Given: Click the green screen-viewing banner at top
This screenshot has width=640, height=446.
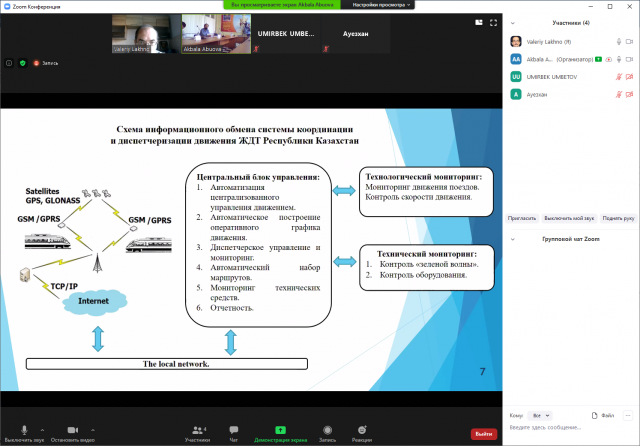Looking at the screenshot, I should [282, 5].
